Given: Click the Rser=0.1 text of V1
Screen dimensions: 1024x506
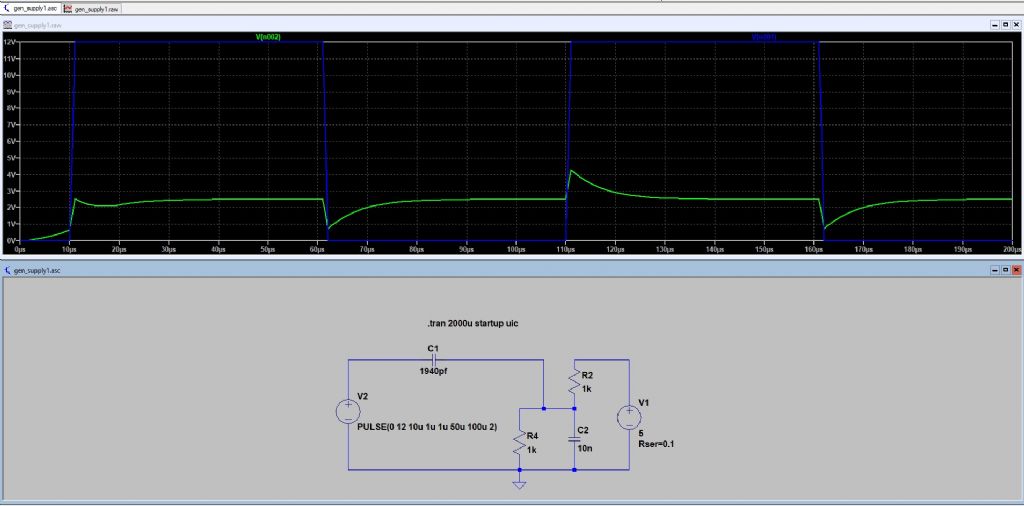Looking at the screenshot, I should [656, 445].
